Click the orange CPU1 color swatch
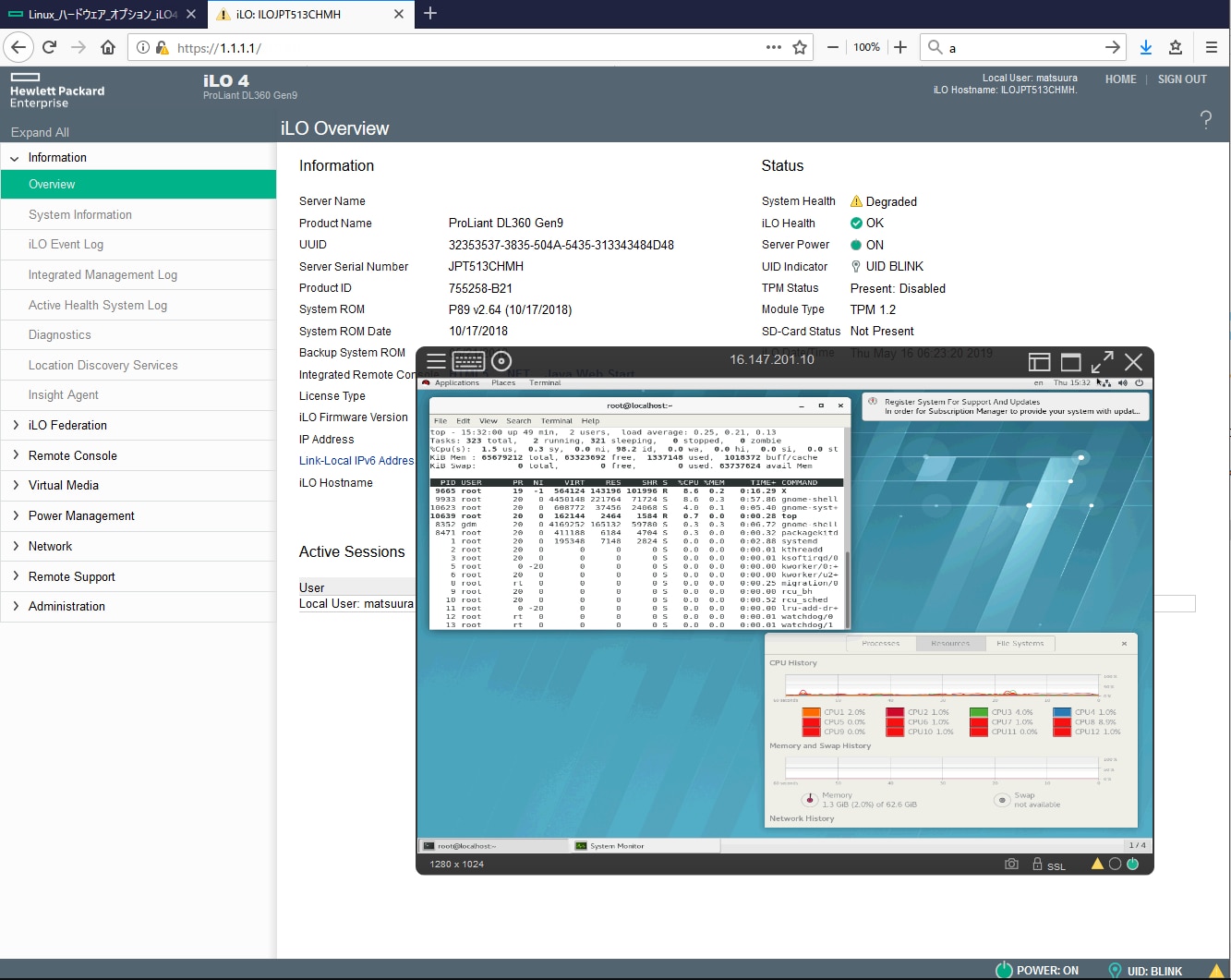Image resolution: width=1231 pixels, height=980 pixels. point(811,712)
